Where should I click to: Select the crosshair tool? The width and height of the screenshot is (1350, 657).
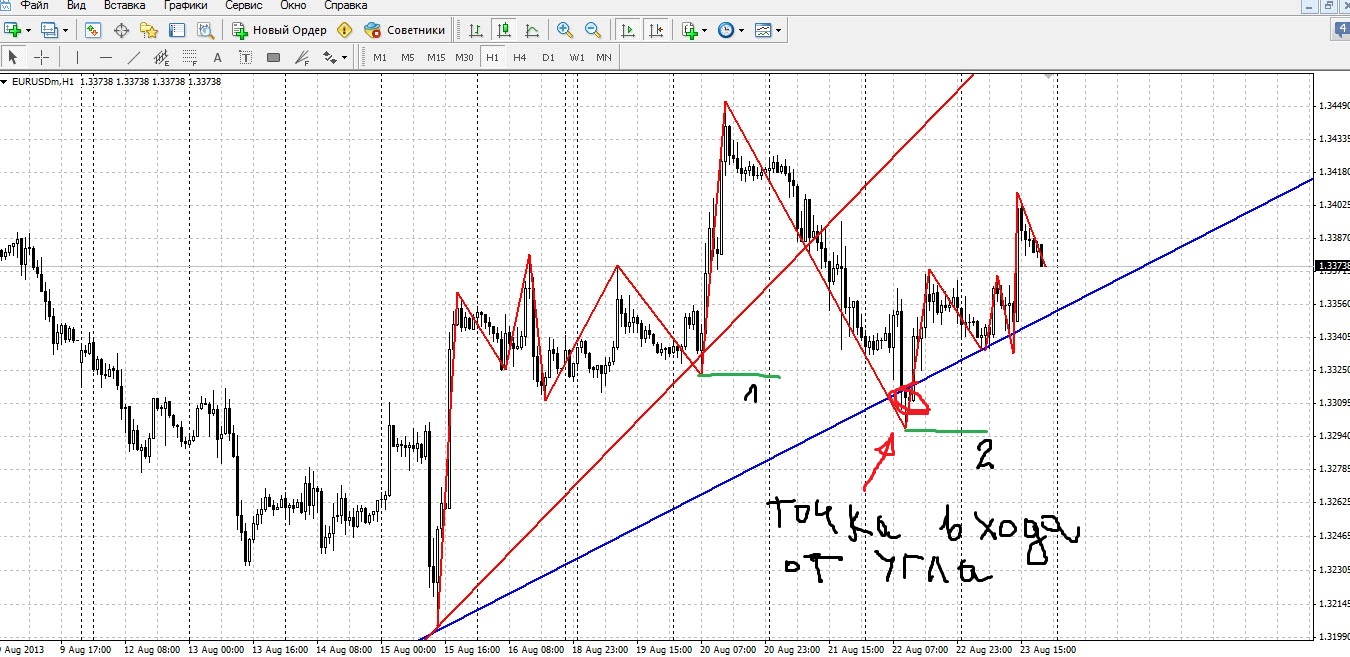42,57
